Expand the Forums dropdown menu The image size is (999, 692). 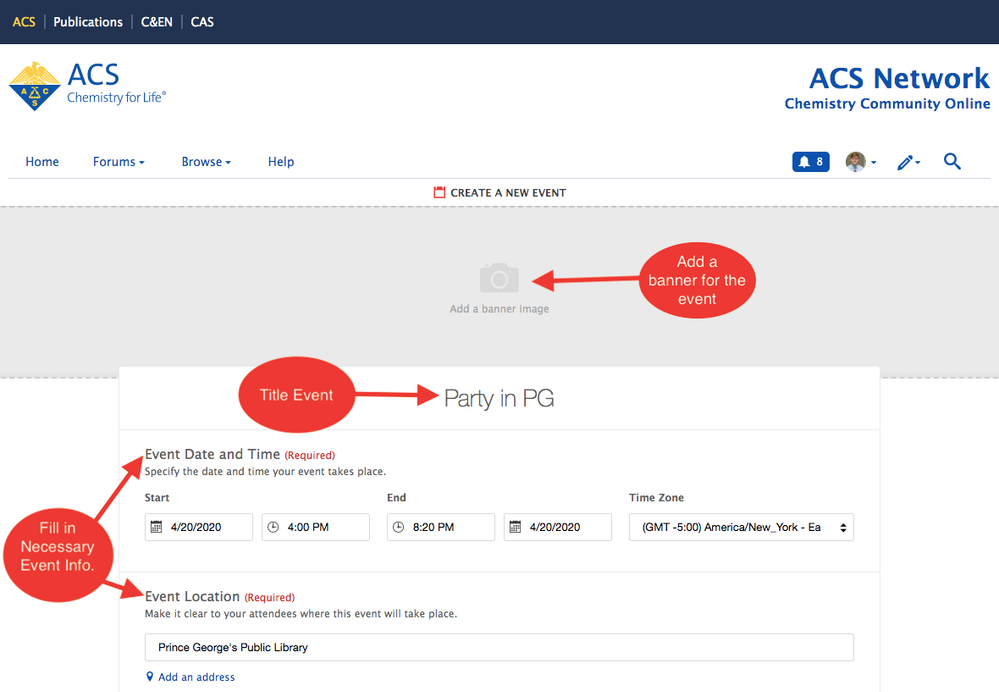click(118, 162)
